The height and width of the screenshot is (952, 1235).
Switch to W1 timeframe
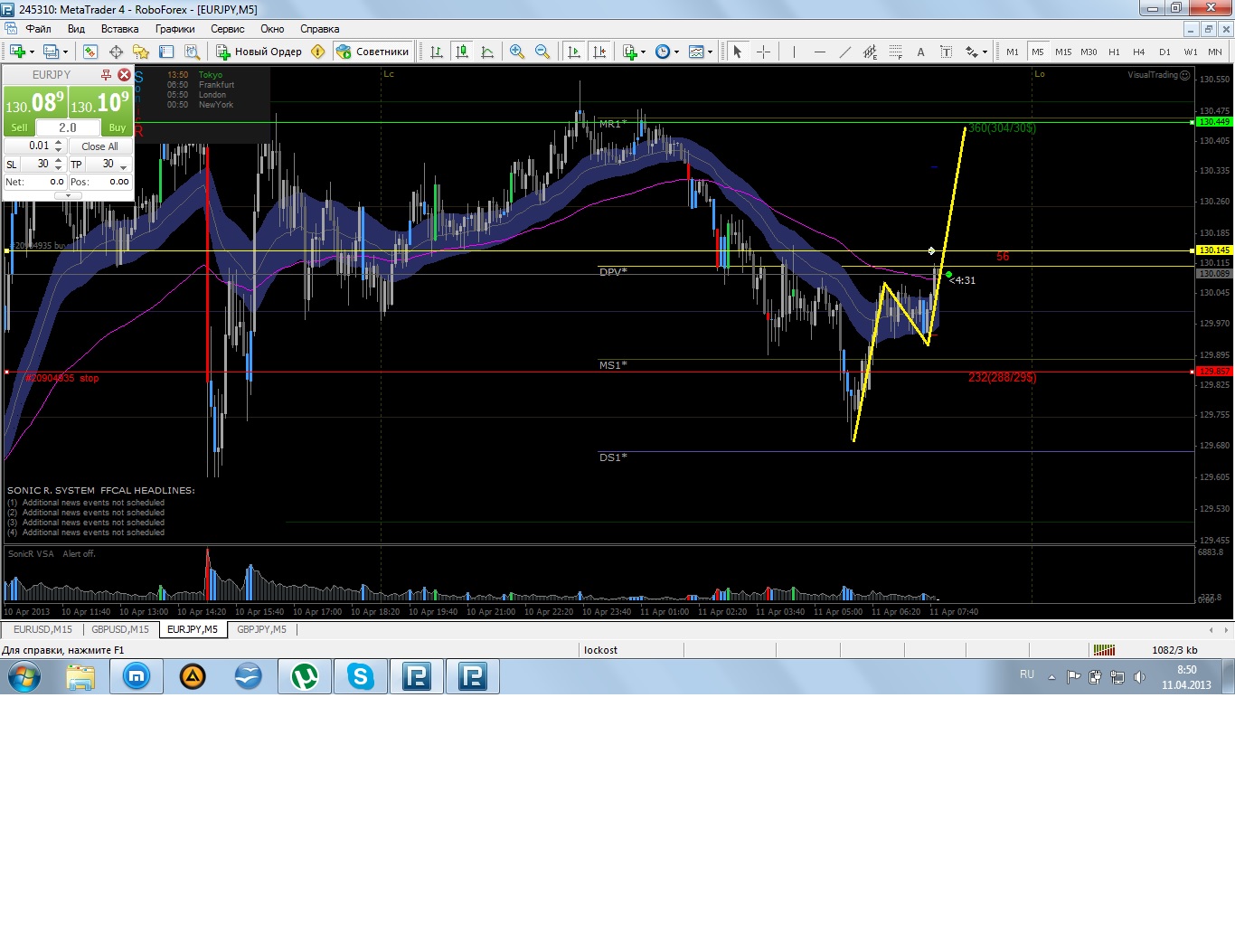click(1191, 52)
